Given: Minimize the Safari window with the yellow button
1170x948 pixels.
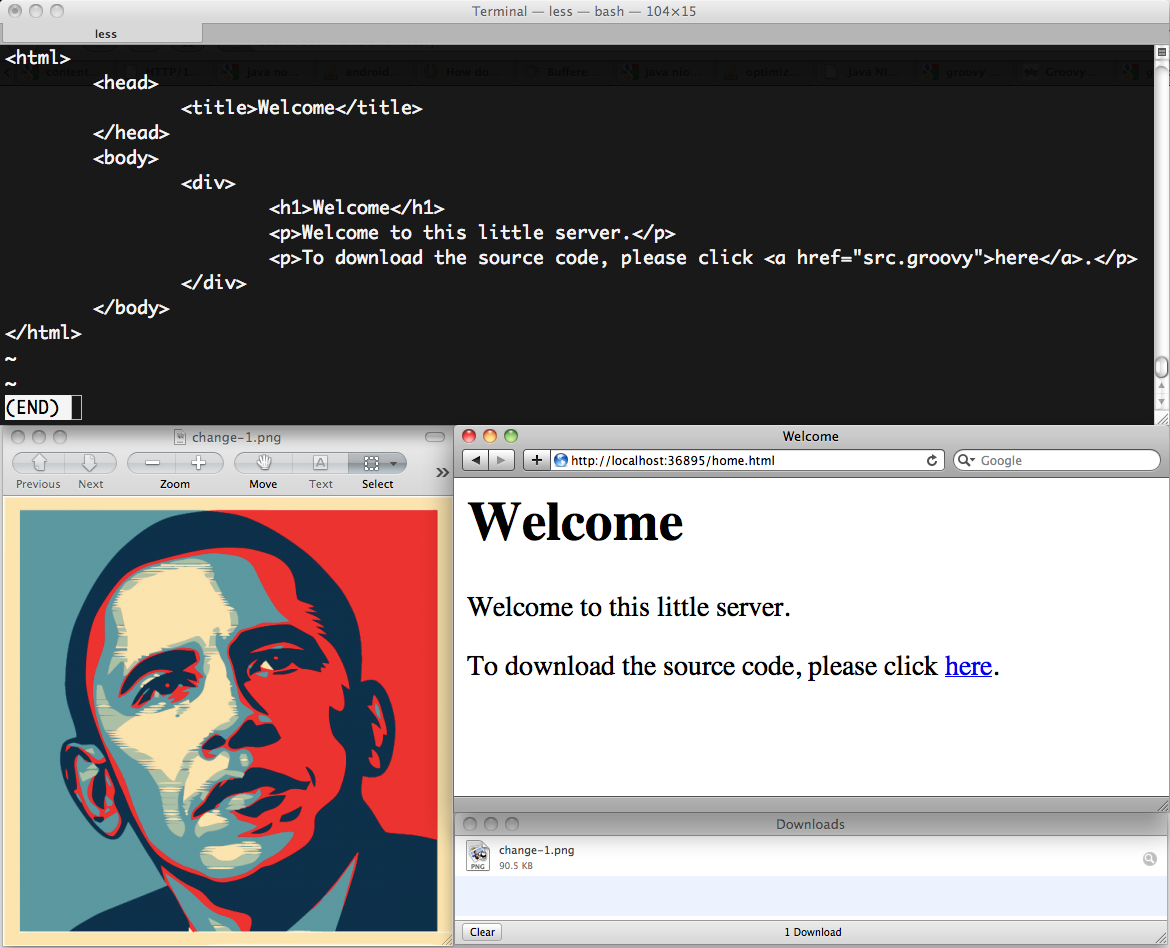Looking at the screenshot, I should pos(490,436).
